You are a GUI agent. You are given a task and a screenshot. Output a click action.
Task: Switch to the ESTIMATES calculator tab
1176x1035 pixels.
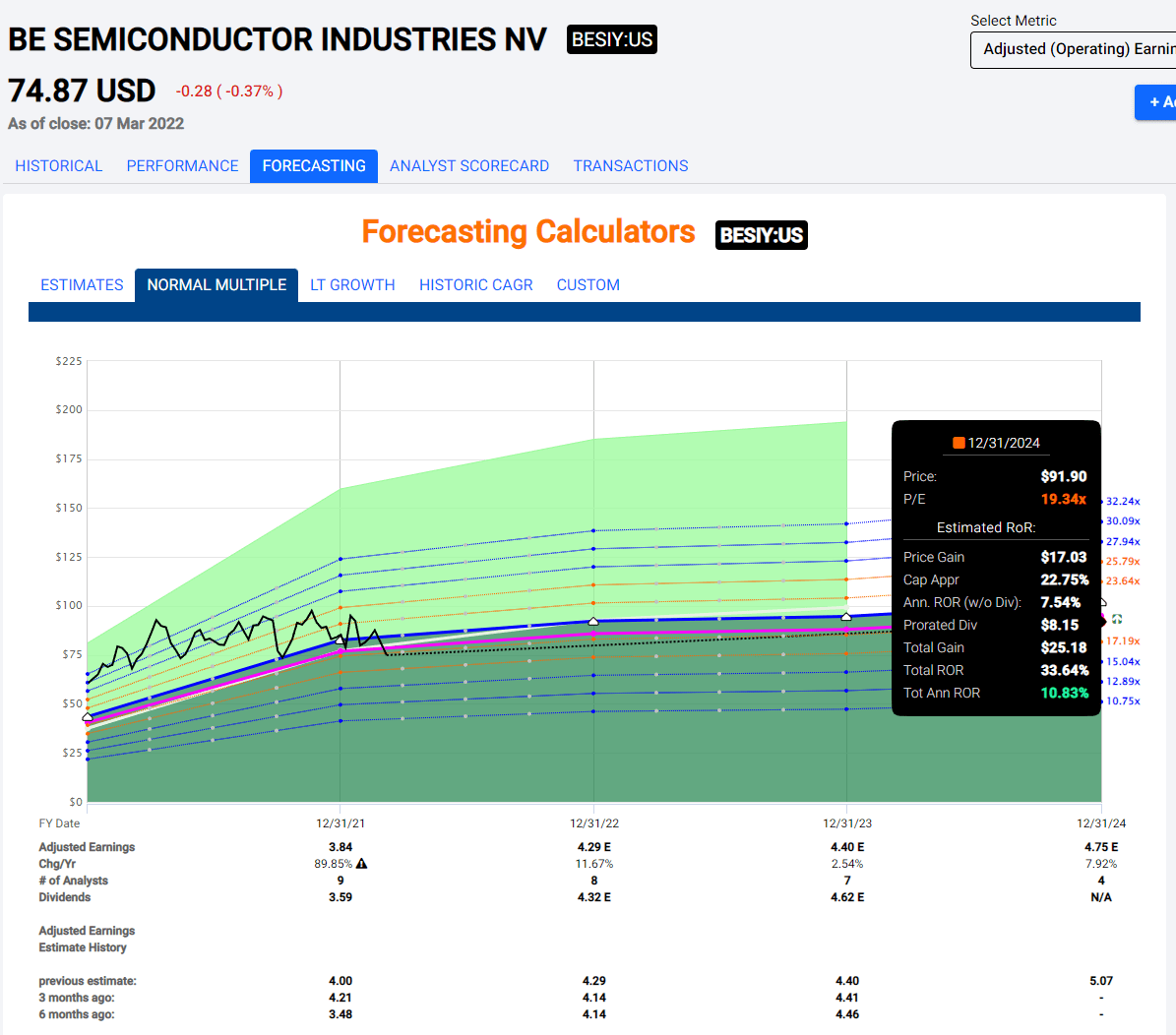point(82,285)
